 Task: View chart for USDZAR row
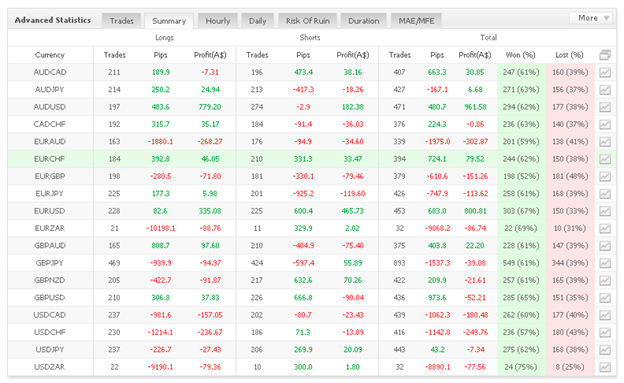point(605,367)
